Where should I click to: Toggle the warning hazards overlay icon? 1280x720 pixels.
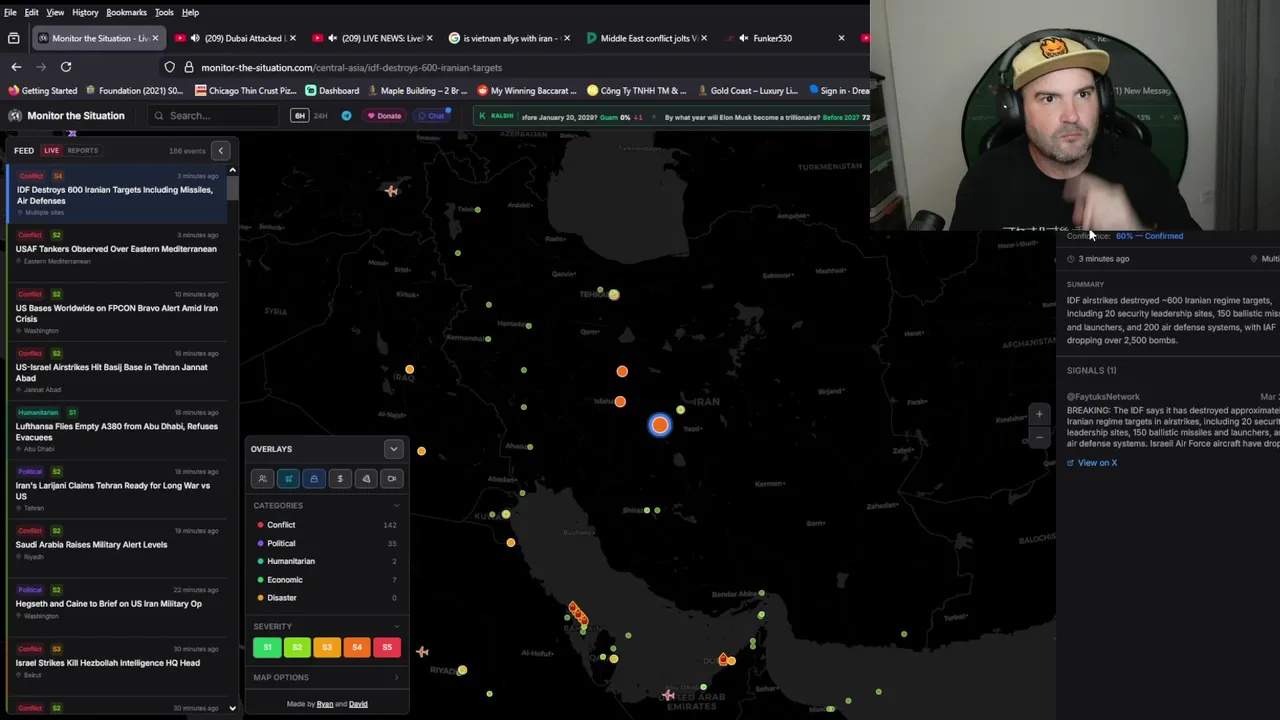366,479
